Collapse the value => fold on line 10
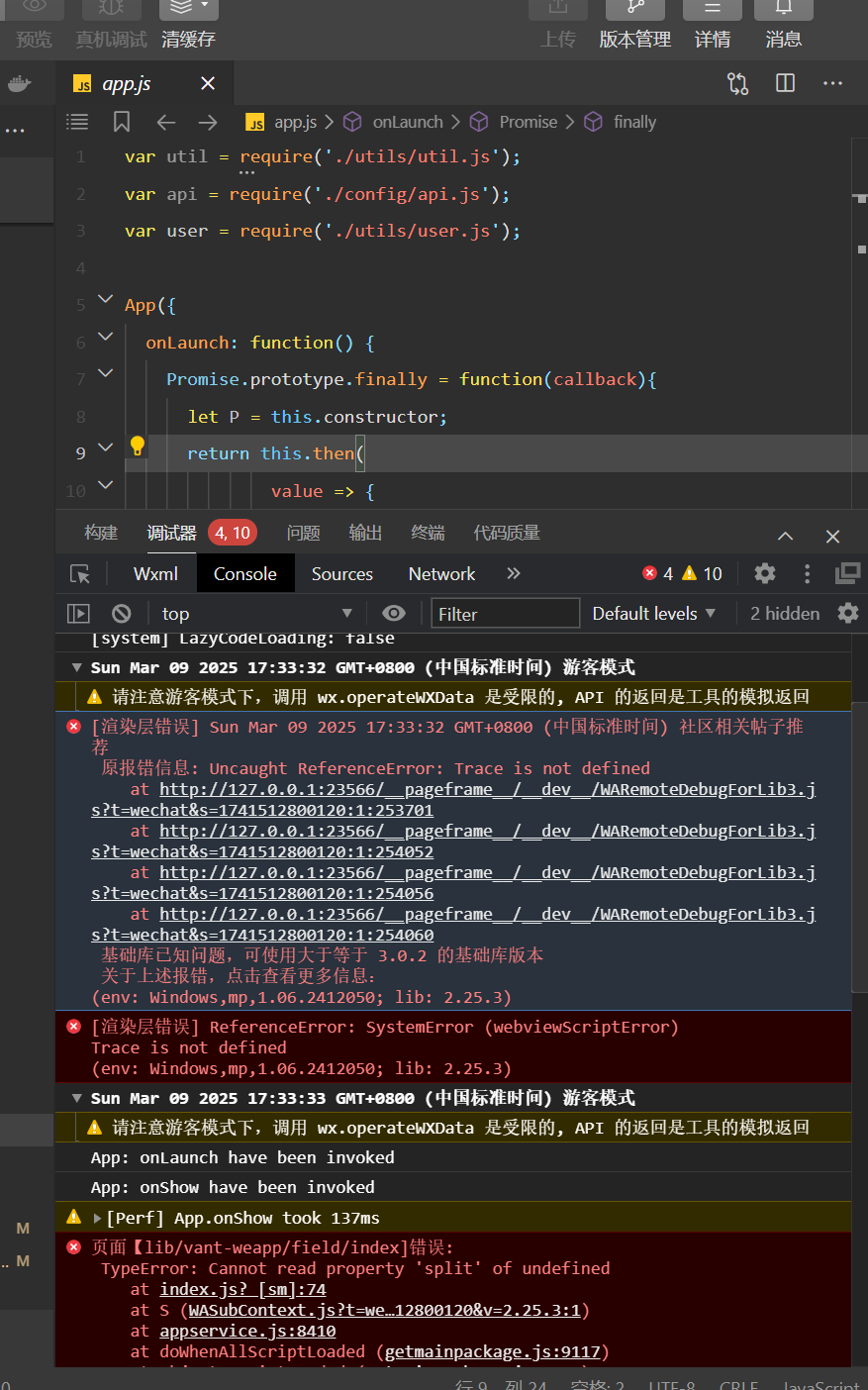 [x=106, y=485]
